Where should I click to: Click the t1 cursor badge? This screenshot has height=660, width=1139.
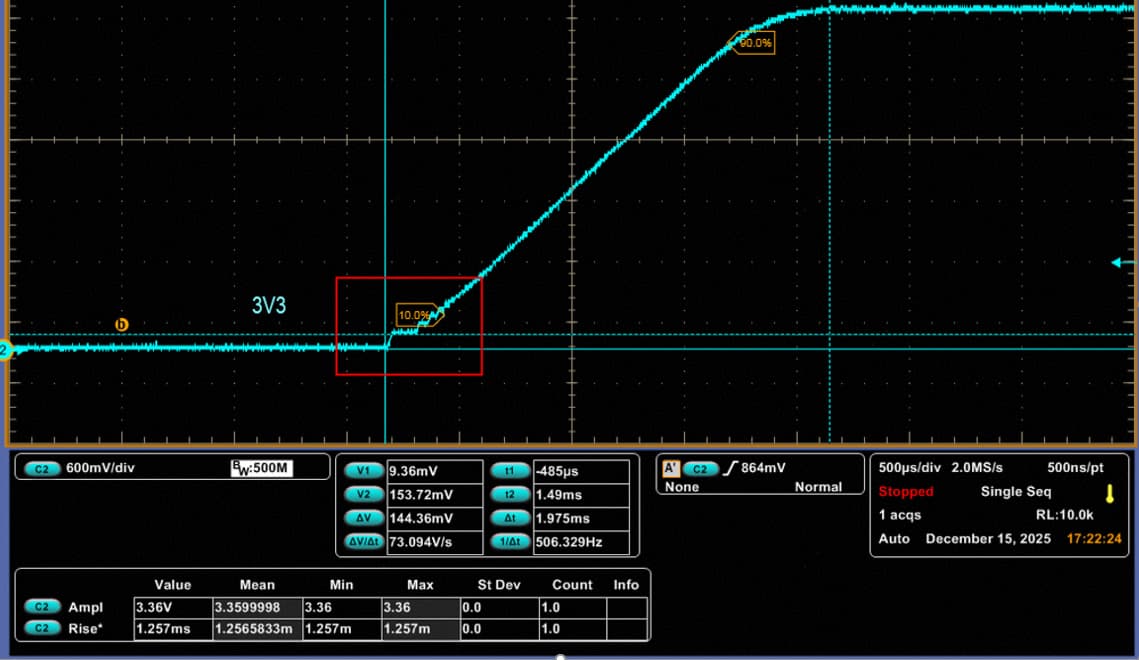[x=510, y=471]
